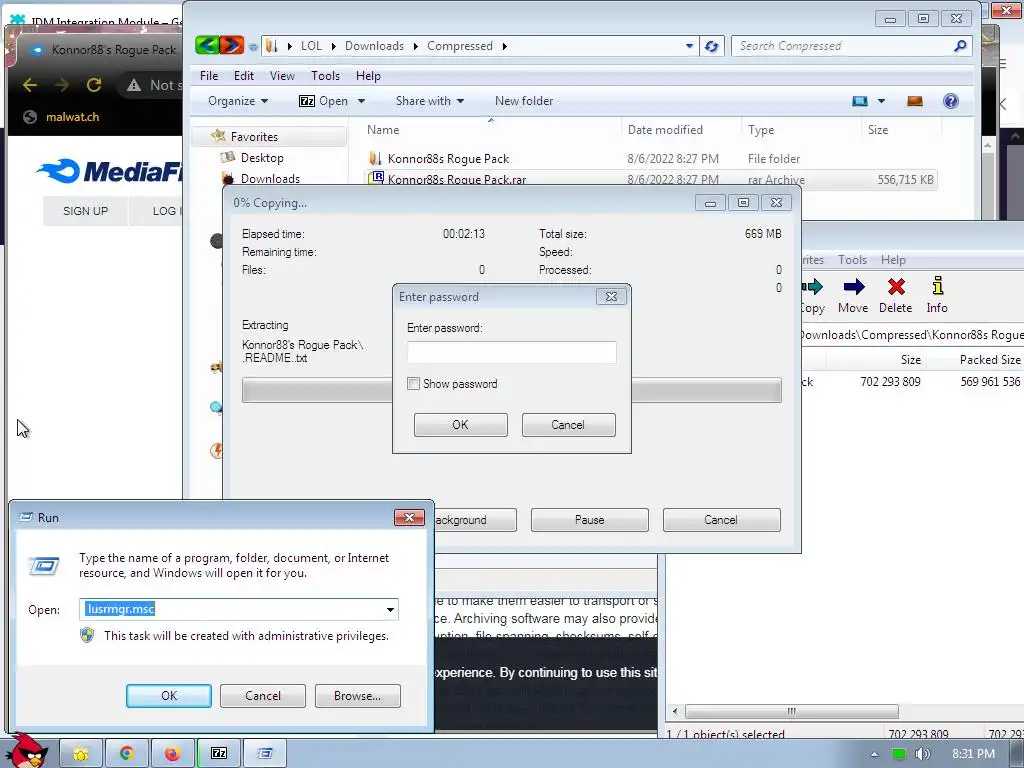The height and width of the screenshot is (768, 1024).
Task: Open the Tools menu in 7-Zip
Action: pos(853,260)
